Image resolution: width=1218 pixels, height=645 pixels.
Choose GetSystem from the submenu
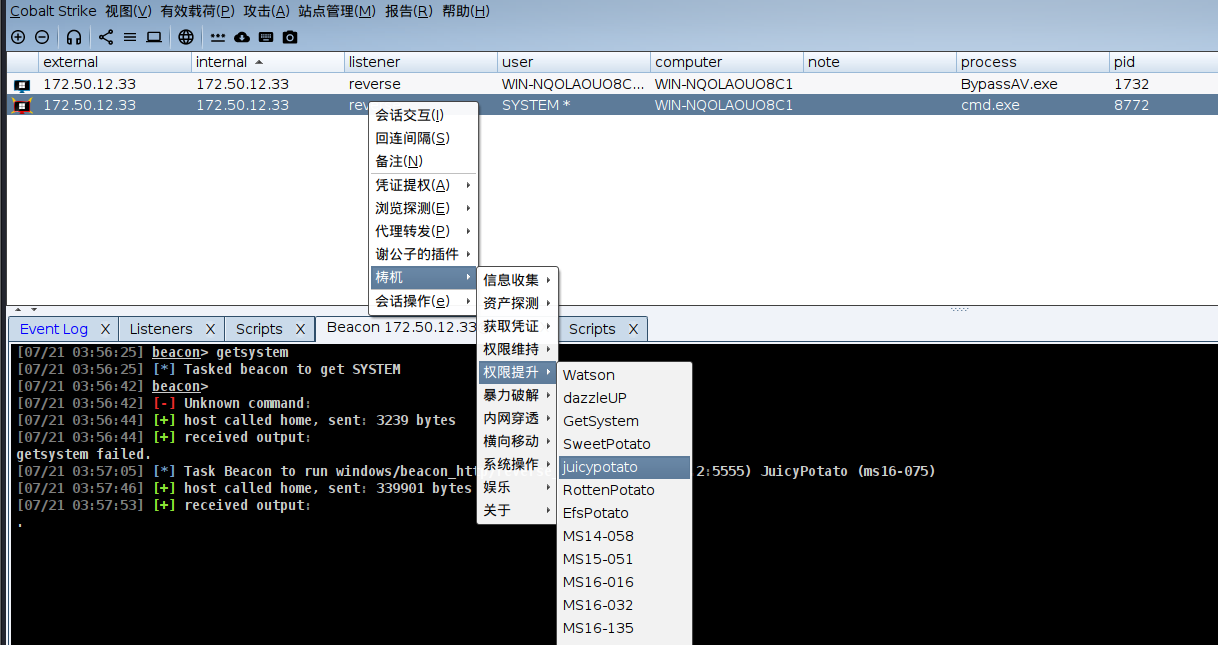click(625, 421)
